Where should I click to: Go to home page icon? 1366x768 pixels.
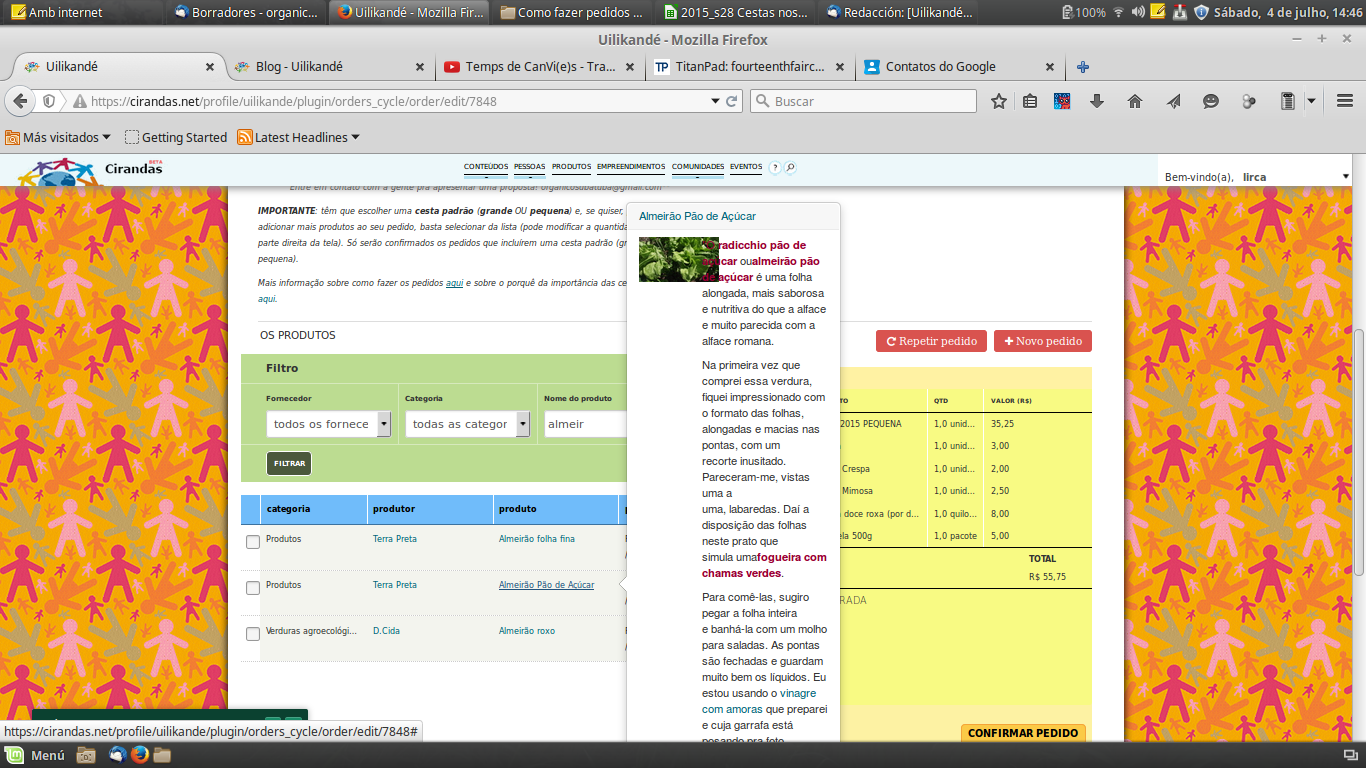point(1135,101)
